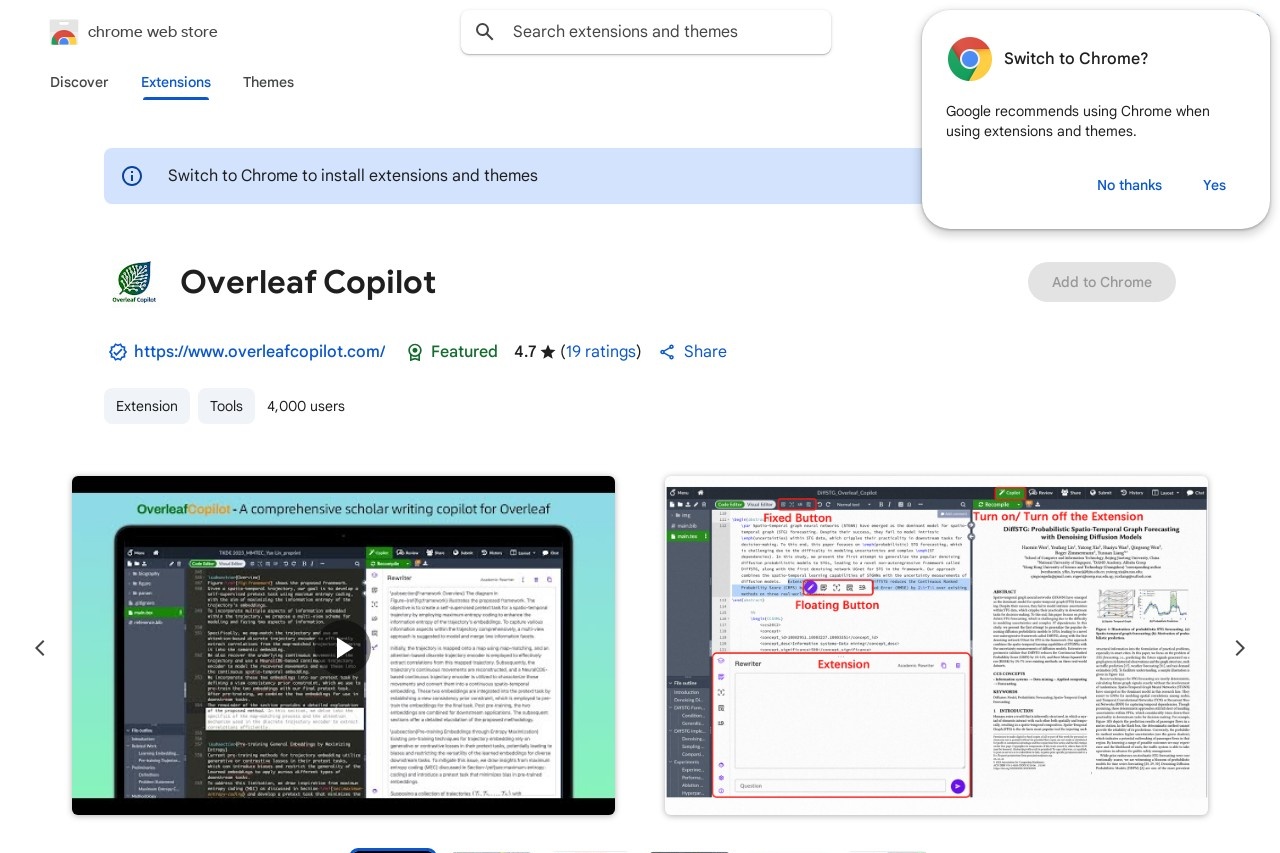The image size is (1280, 853).
Task: Open the Discover tab
Action: [x=79, y=82]
